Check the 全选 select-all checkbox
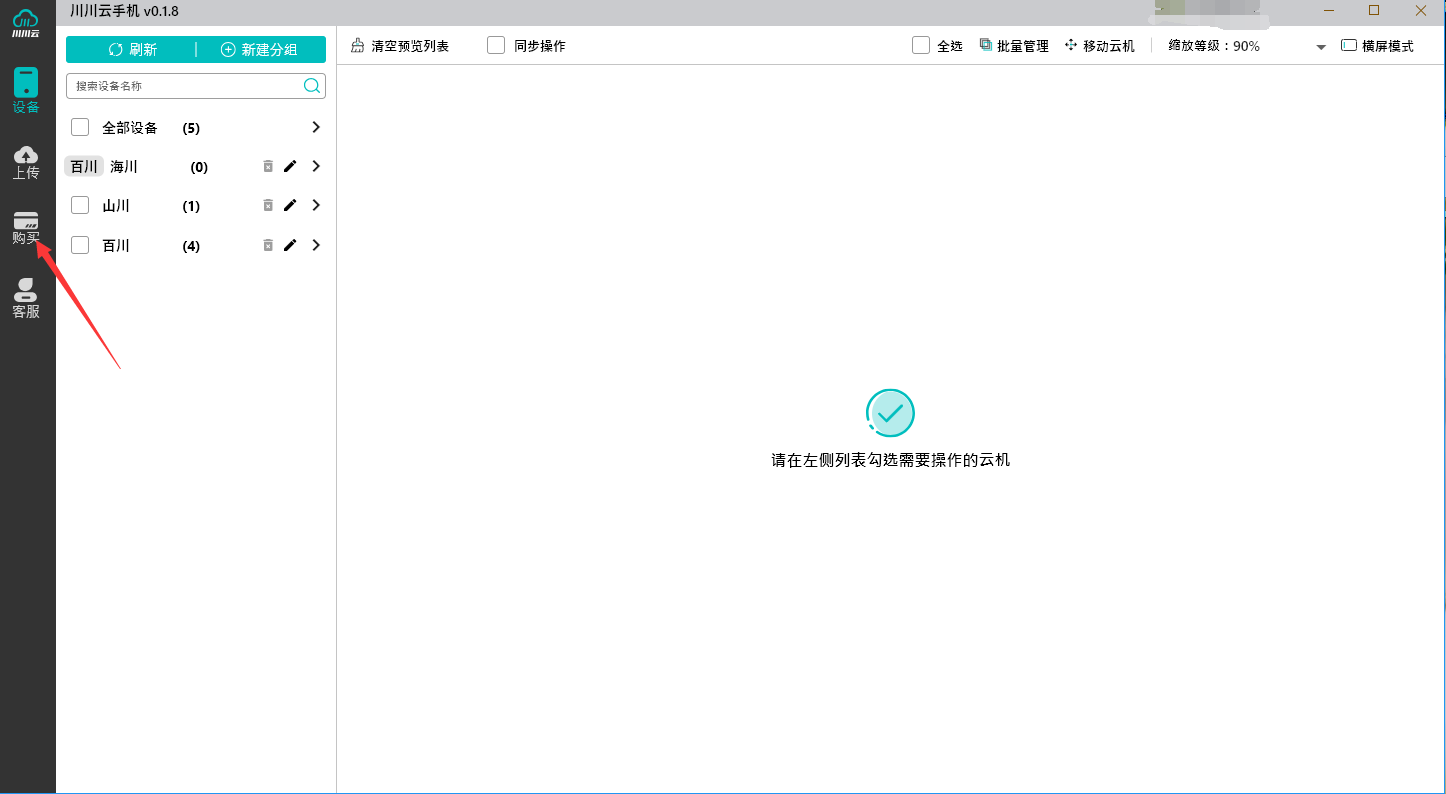The width and height of the screenshot is (1446, 794). [x=920, y=45]
